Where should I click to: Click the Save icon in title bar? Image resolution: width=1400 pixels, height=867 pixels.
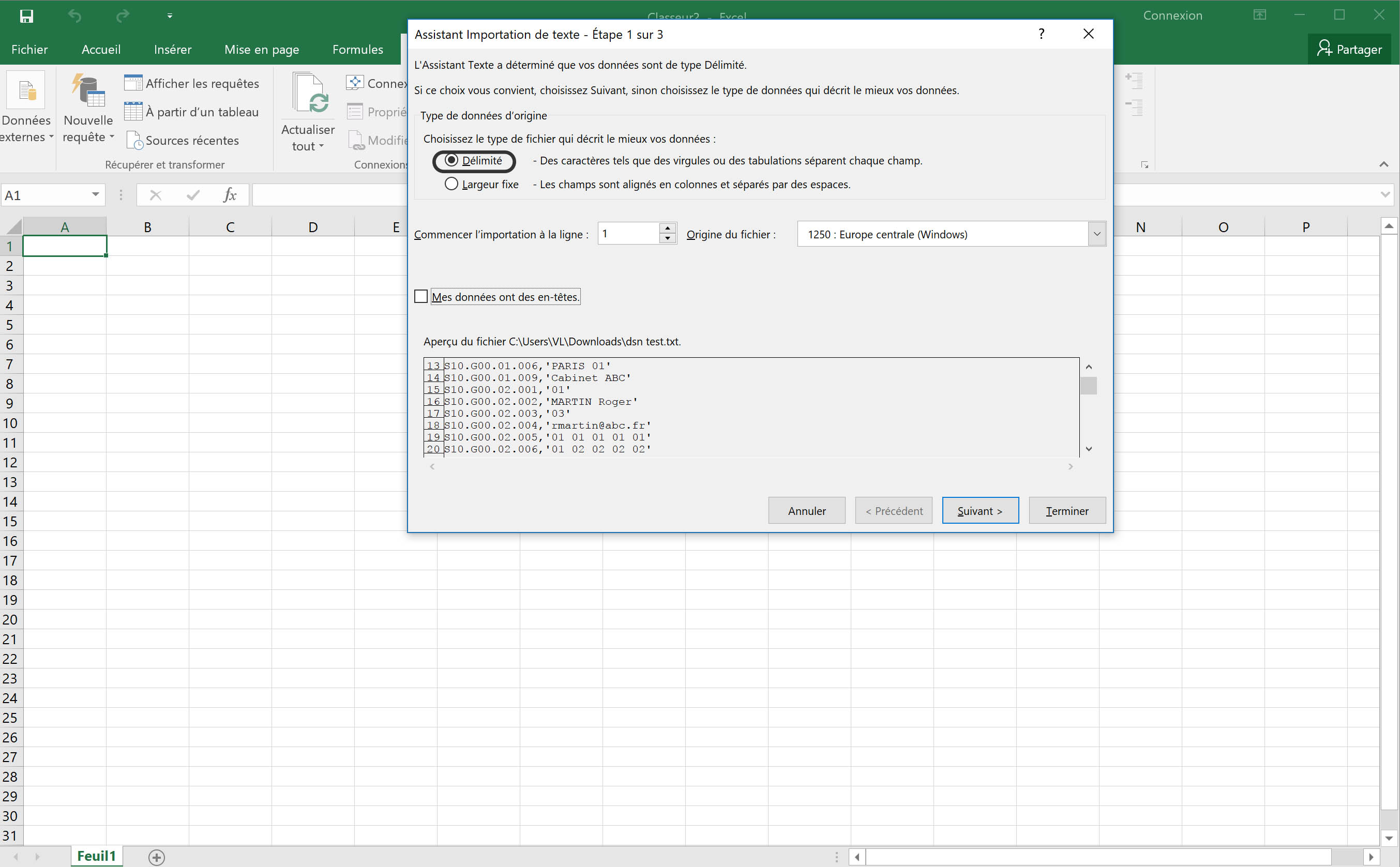pyautogui.click(x=26, y=16)
